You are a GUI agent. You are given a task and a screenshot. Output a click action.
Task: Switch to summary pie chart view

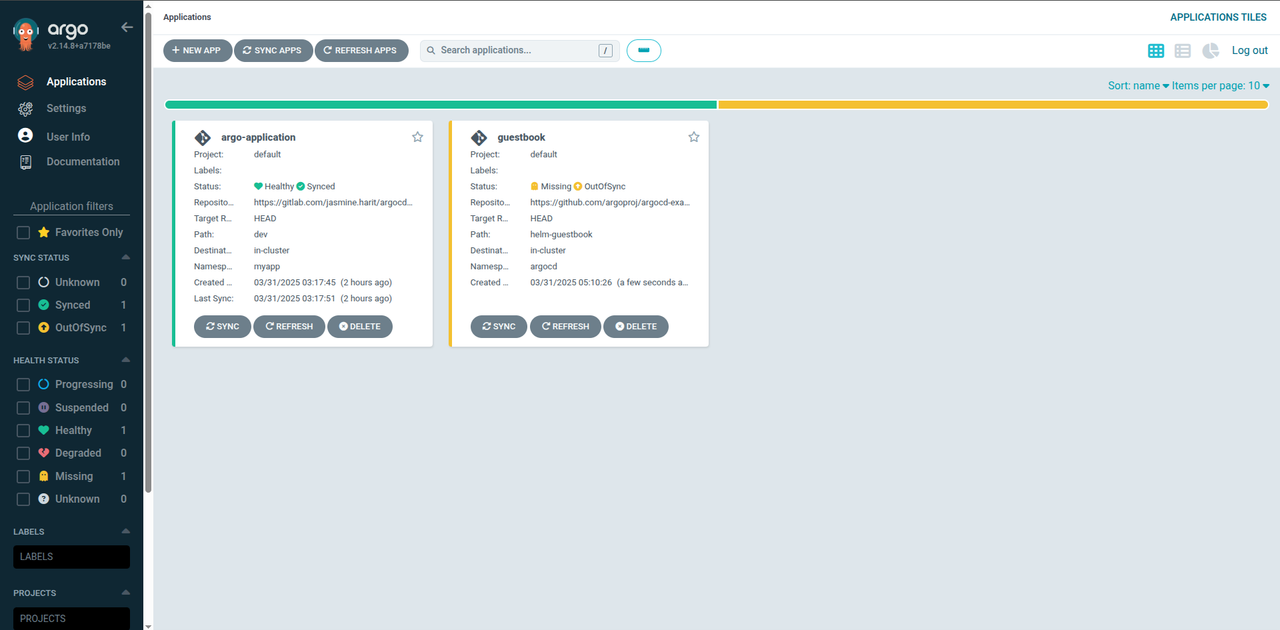(x=1211, y=50)
